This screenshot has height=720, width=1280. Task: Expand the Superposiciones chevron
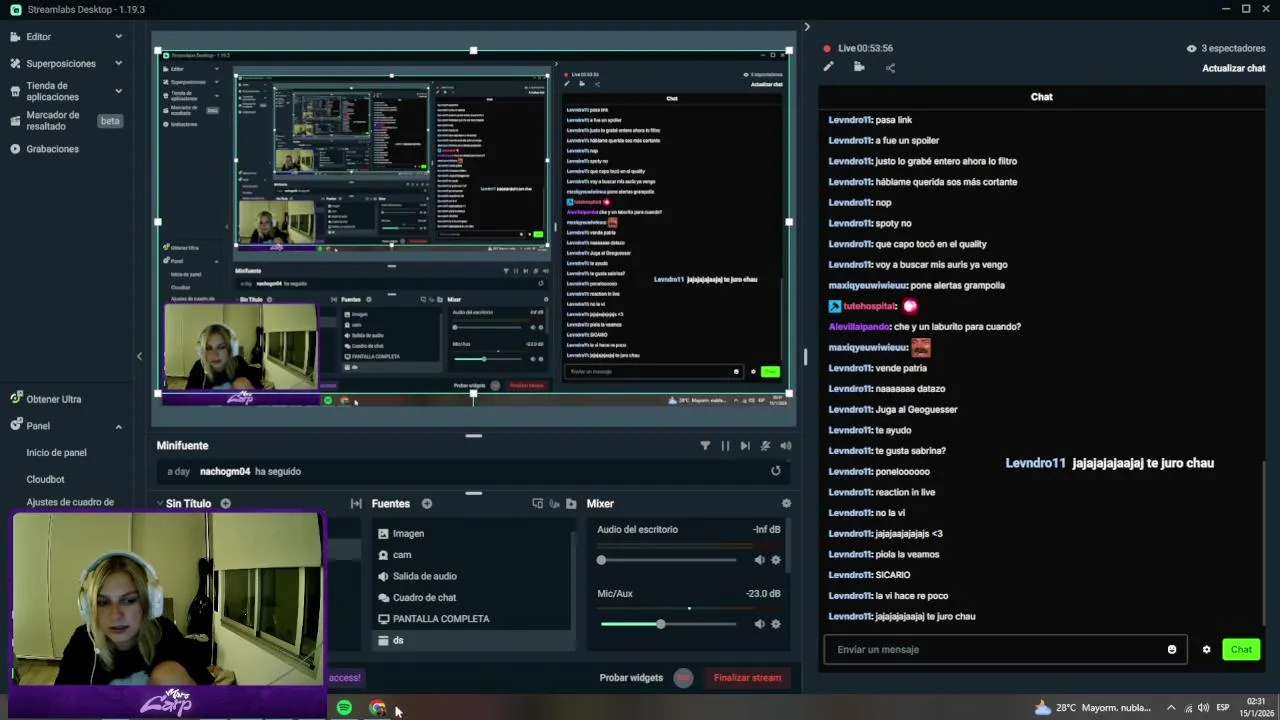tap(118, 64)
